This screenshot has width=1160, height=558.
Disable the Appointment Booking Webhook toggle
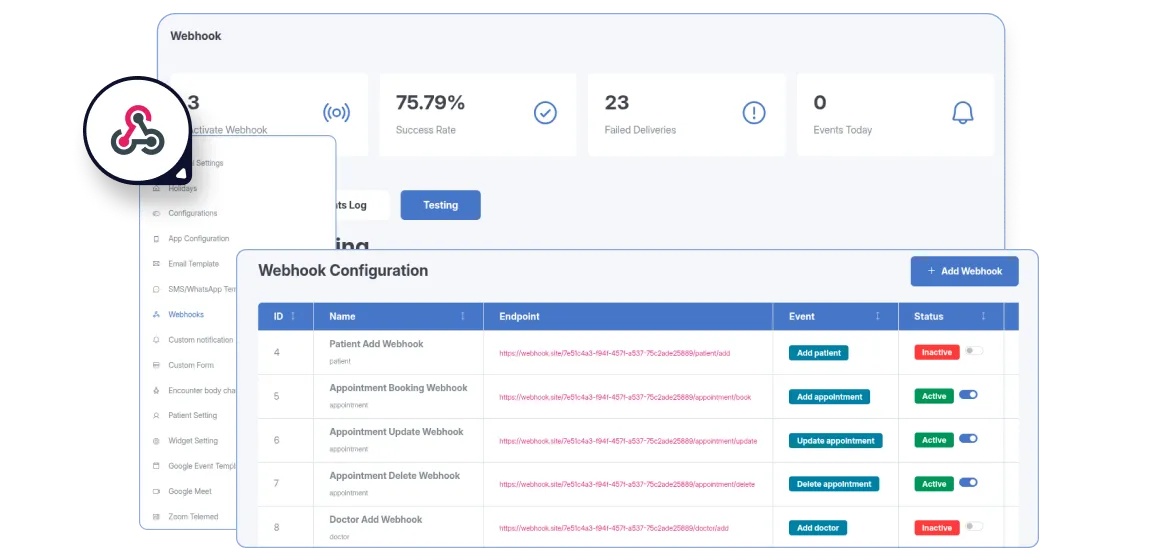click(968, 395)
